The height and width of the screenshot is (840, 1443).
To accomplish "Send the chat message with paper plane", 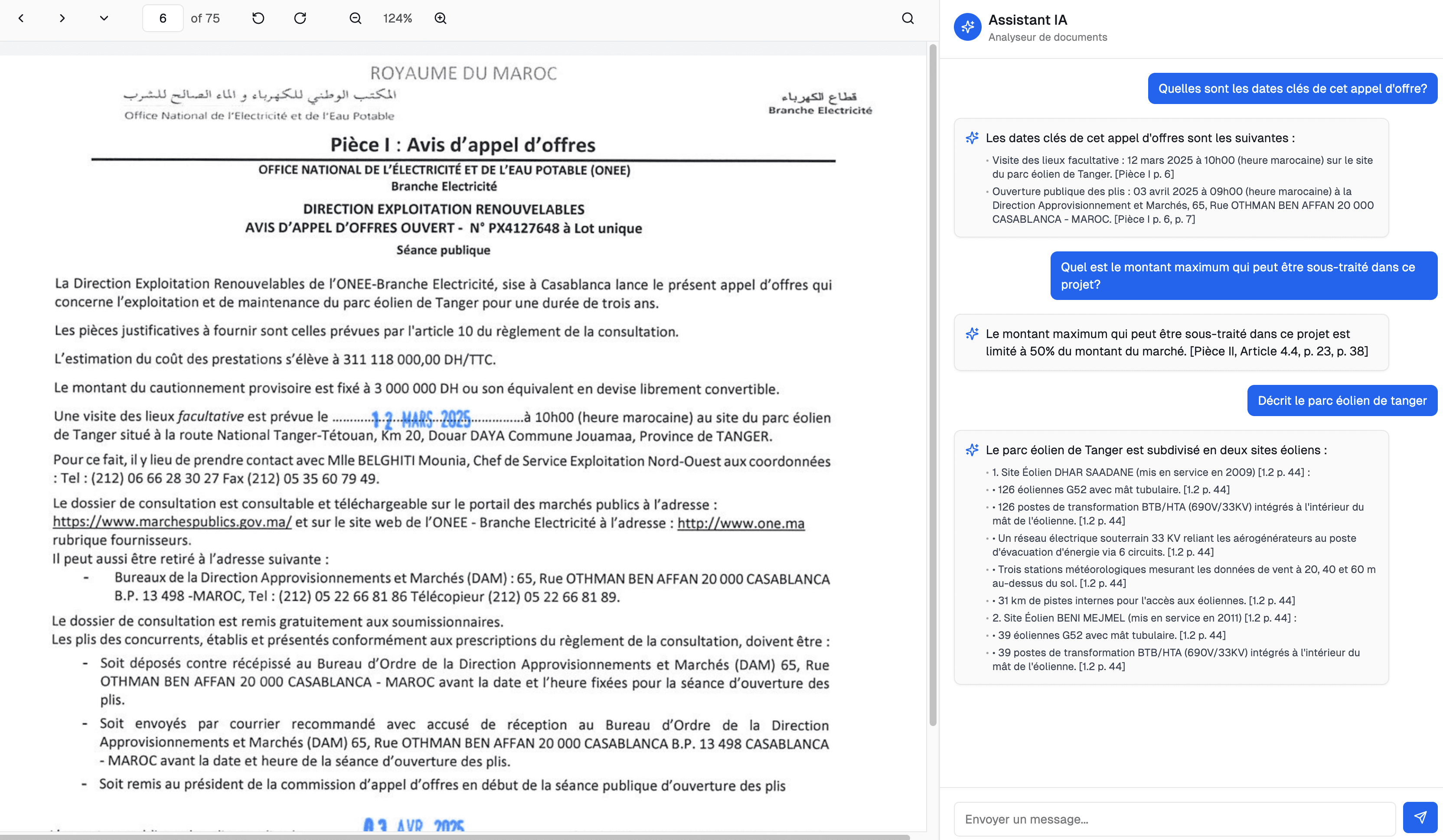I will pyautogui.click(x=1420, y=817).
